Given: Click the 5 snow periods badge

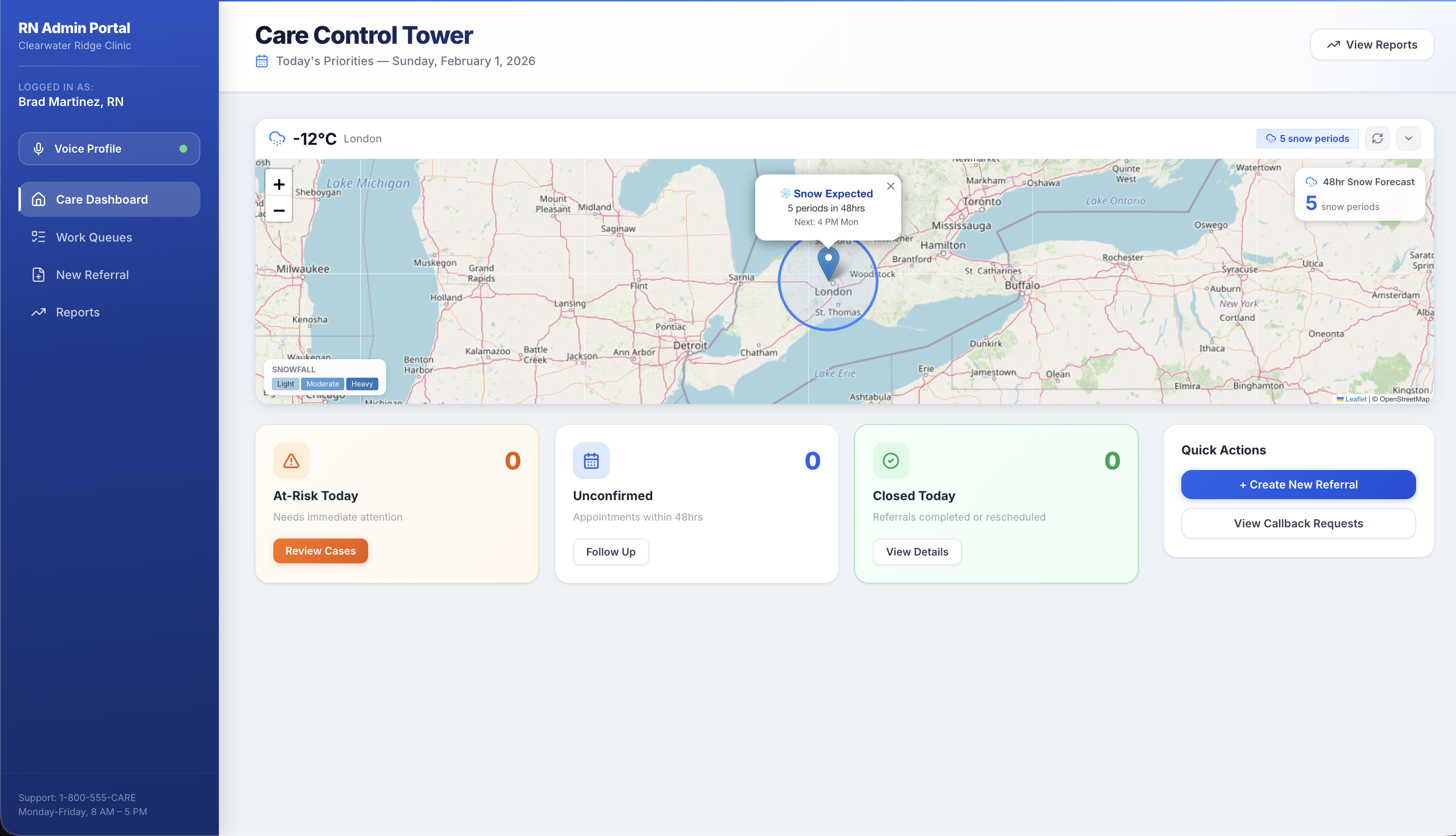Looking at the screenshot, I should [x=1307, y=139].
